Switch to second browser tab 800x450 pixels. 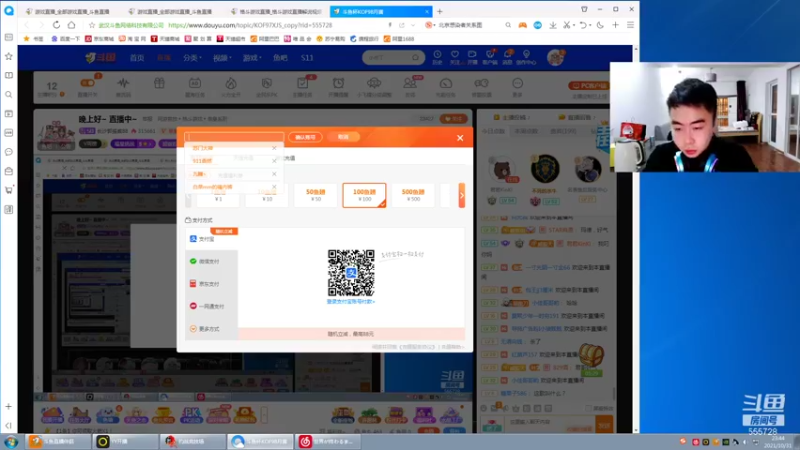[x=174, y=11]
